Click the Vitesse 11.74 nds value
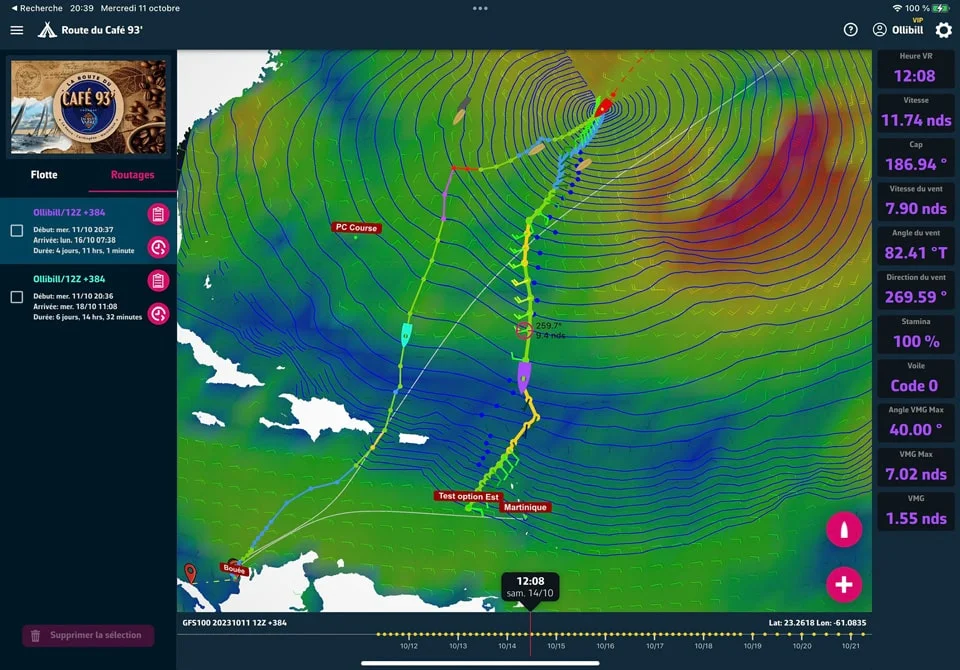960x670 pixels. (x=916, y=120)
